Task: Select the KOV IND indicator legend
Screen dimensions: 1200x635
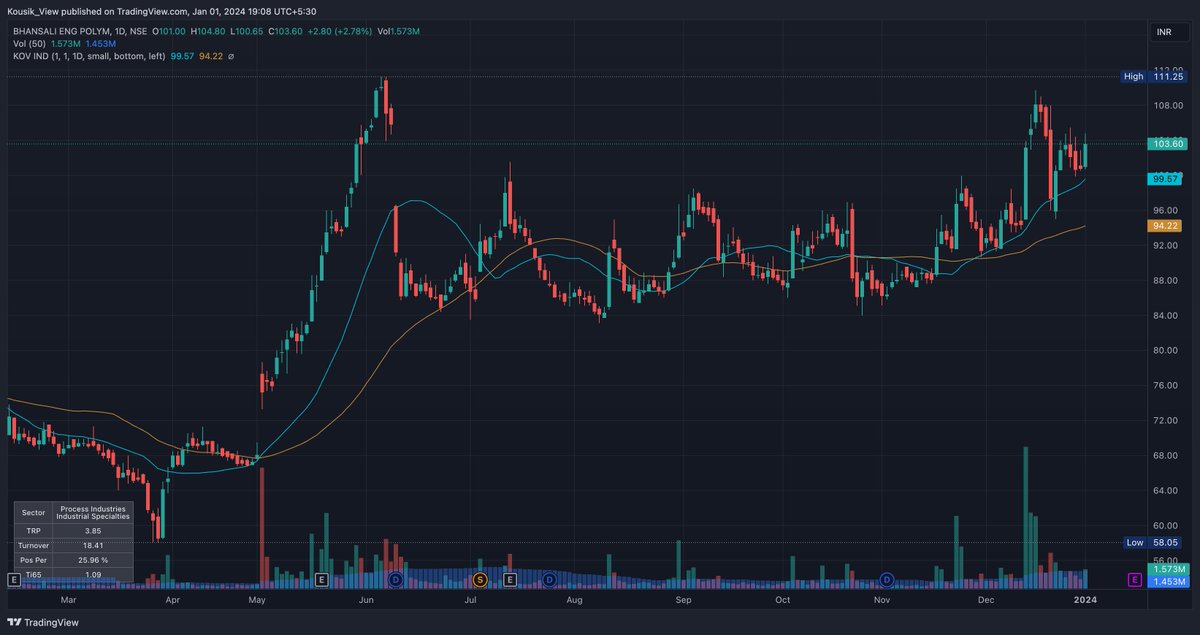Action: pyautogui.click(x=88, y=57)
